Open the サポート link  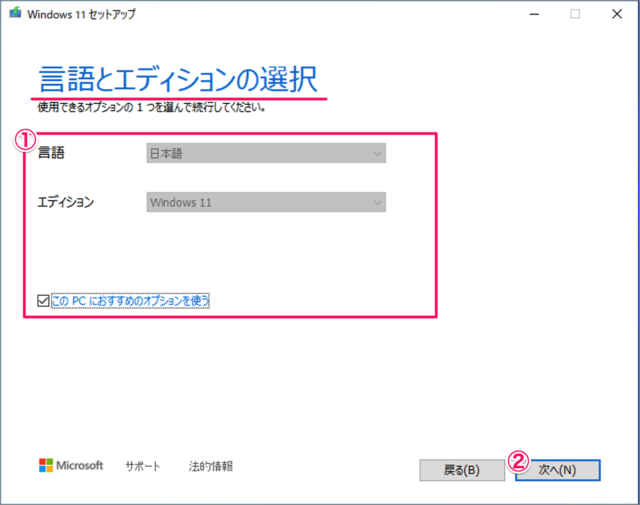click(143, 466)
